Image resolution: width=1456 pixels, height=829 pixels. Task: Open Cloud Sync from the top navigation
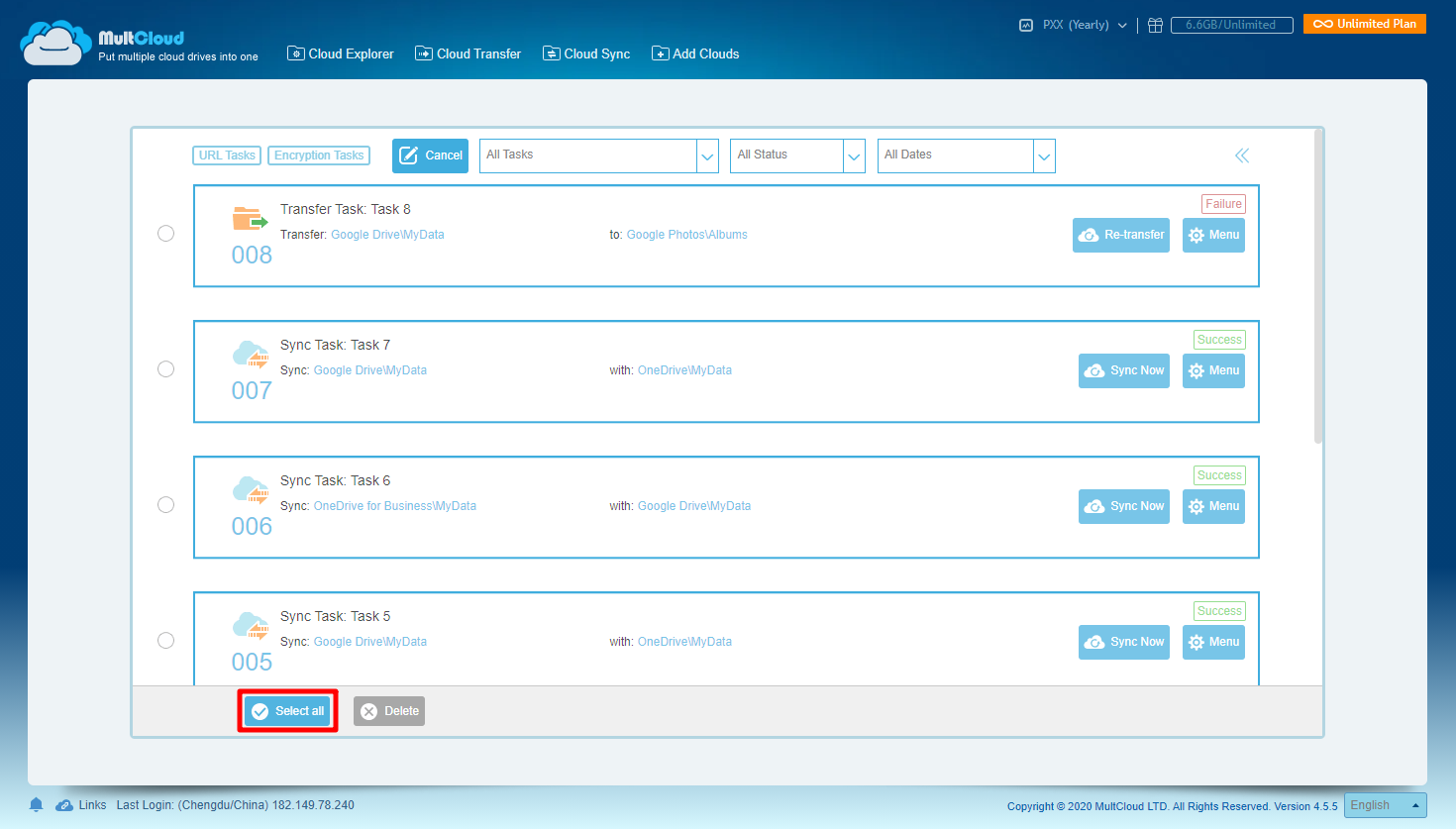(x=585, y=53)
